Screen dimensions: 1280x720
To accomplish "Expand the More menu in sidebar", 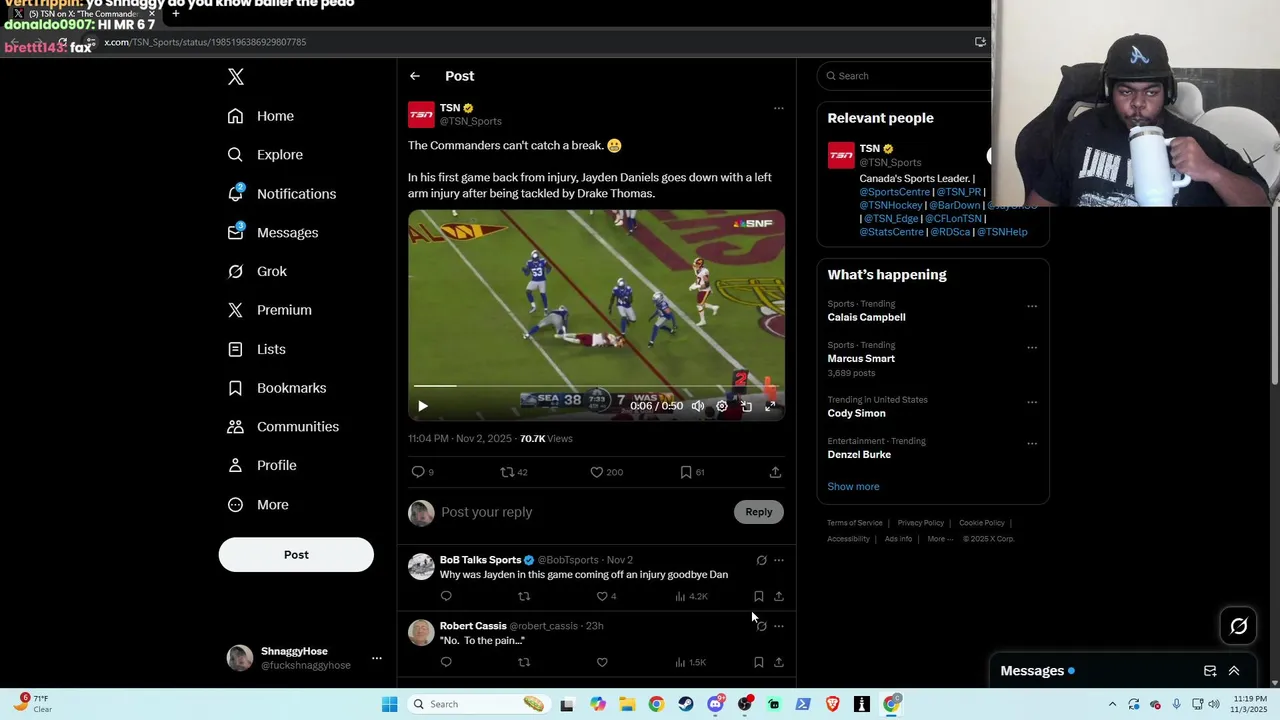I will tap(258, 505).
